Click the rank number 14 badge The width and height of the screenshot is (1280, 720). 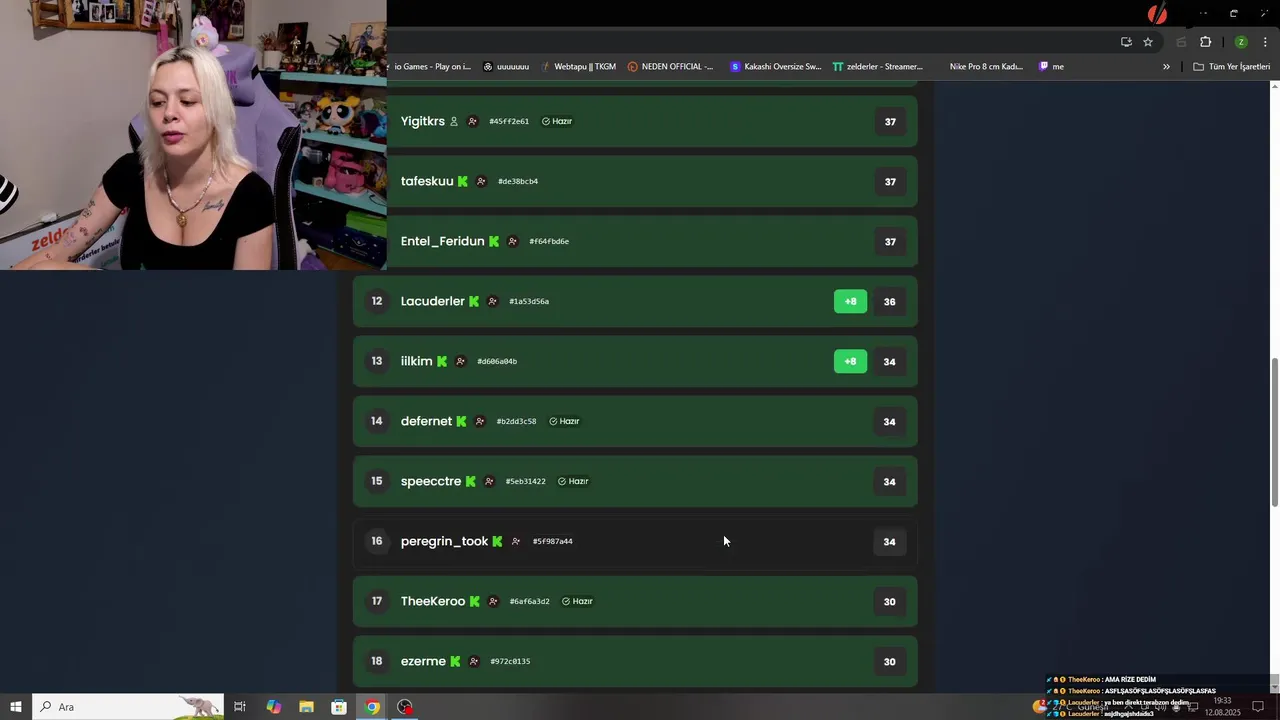(377, 421)
